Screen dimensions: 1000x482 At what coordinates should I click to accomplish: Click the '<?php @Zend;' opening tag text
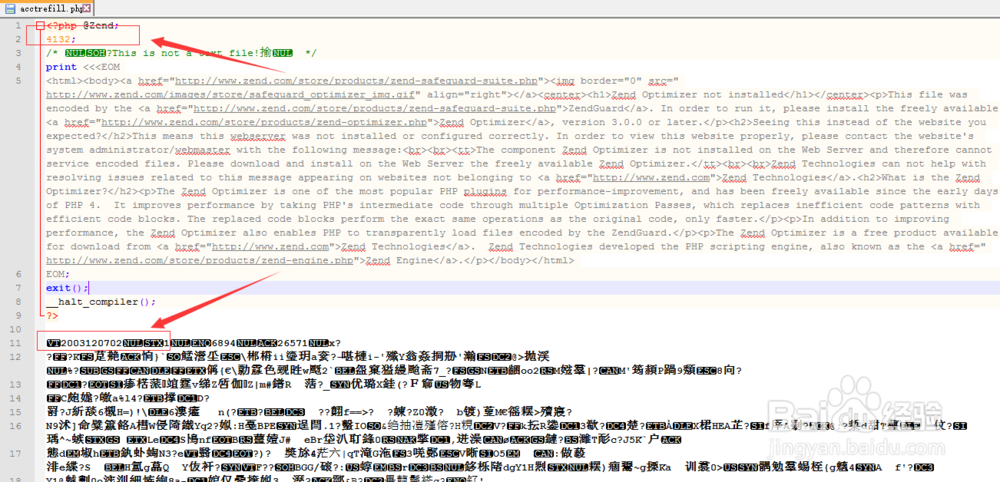pyautogui.click(x=82, y=26)
